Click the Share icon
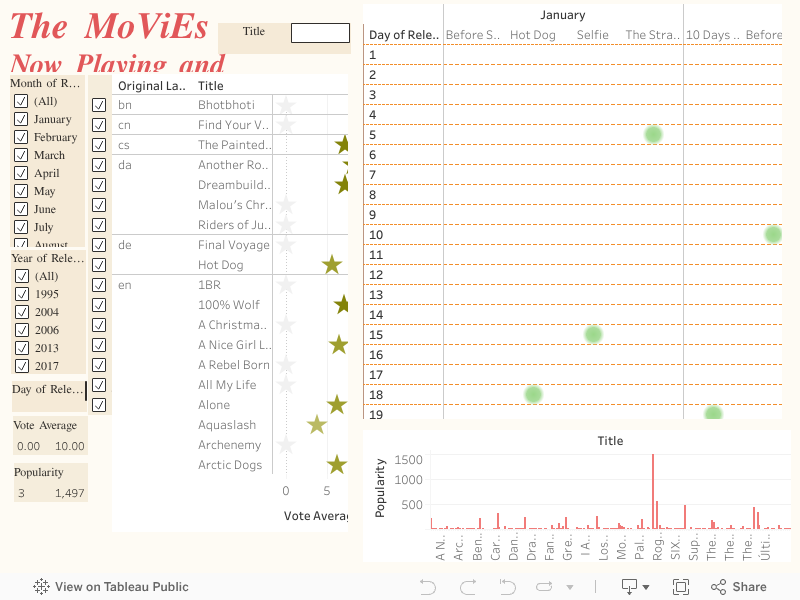 718,587
